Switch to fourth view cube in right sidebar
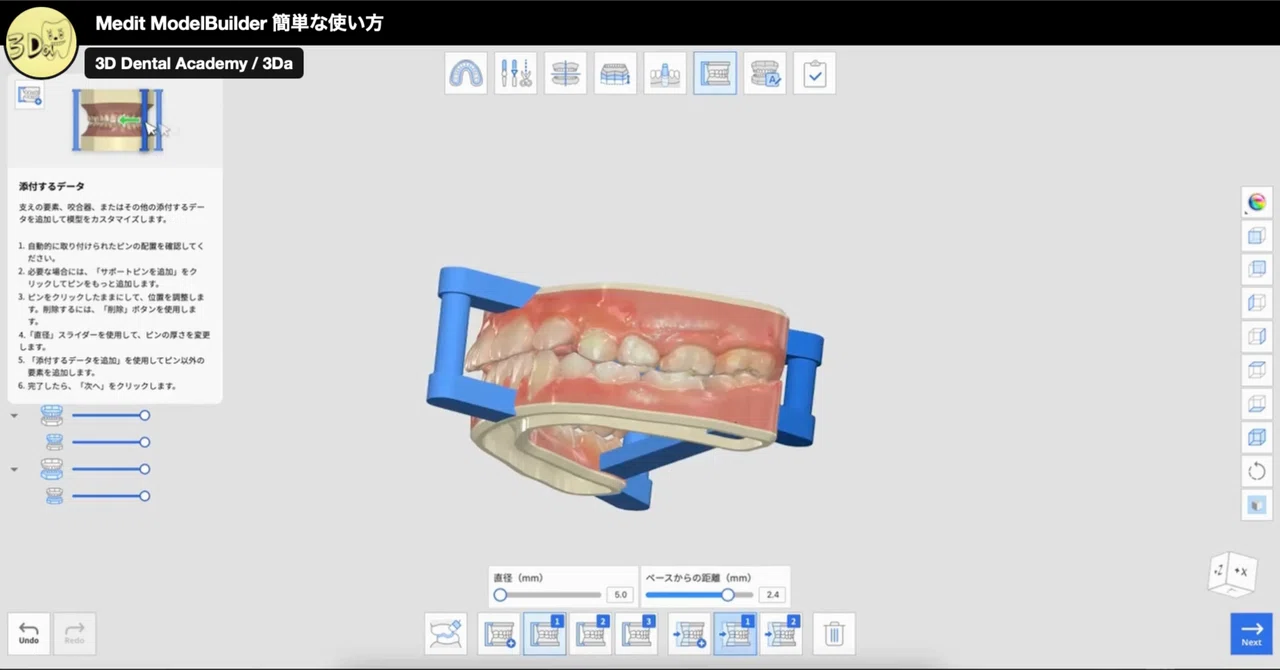Screen dimensions: 1280x670 [x=1257, y=337]
